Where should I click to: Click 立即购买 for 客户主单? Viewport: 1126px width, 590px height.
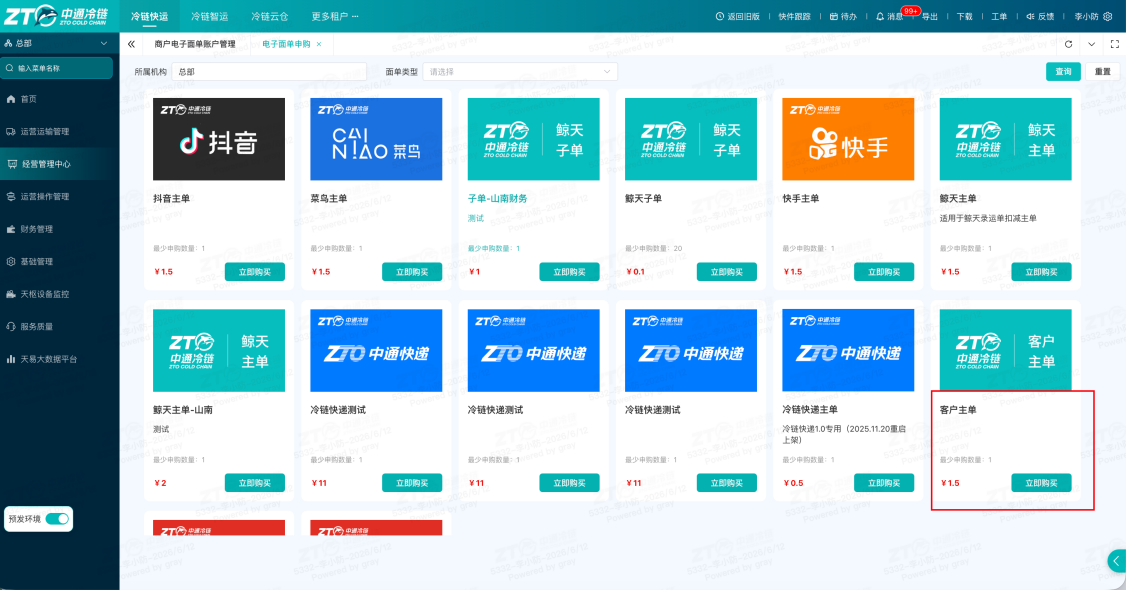tap(1041, 483)
